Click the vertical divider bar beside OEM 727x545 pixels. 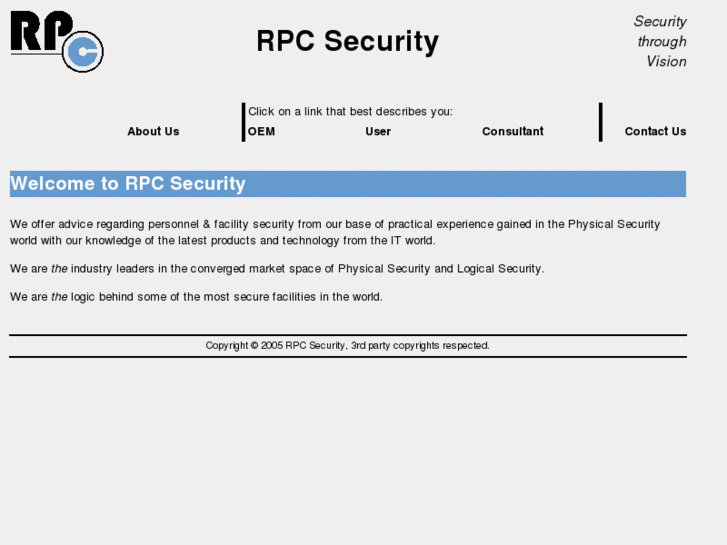click(x=243, y=122)
